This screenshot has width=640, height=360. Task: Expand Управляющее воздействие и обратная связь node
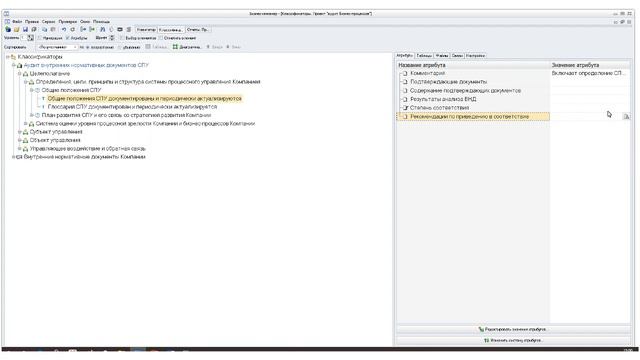coord(19,149)
